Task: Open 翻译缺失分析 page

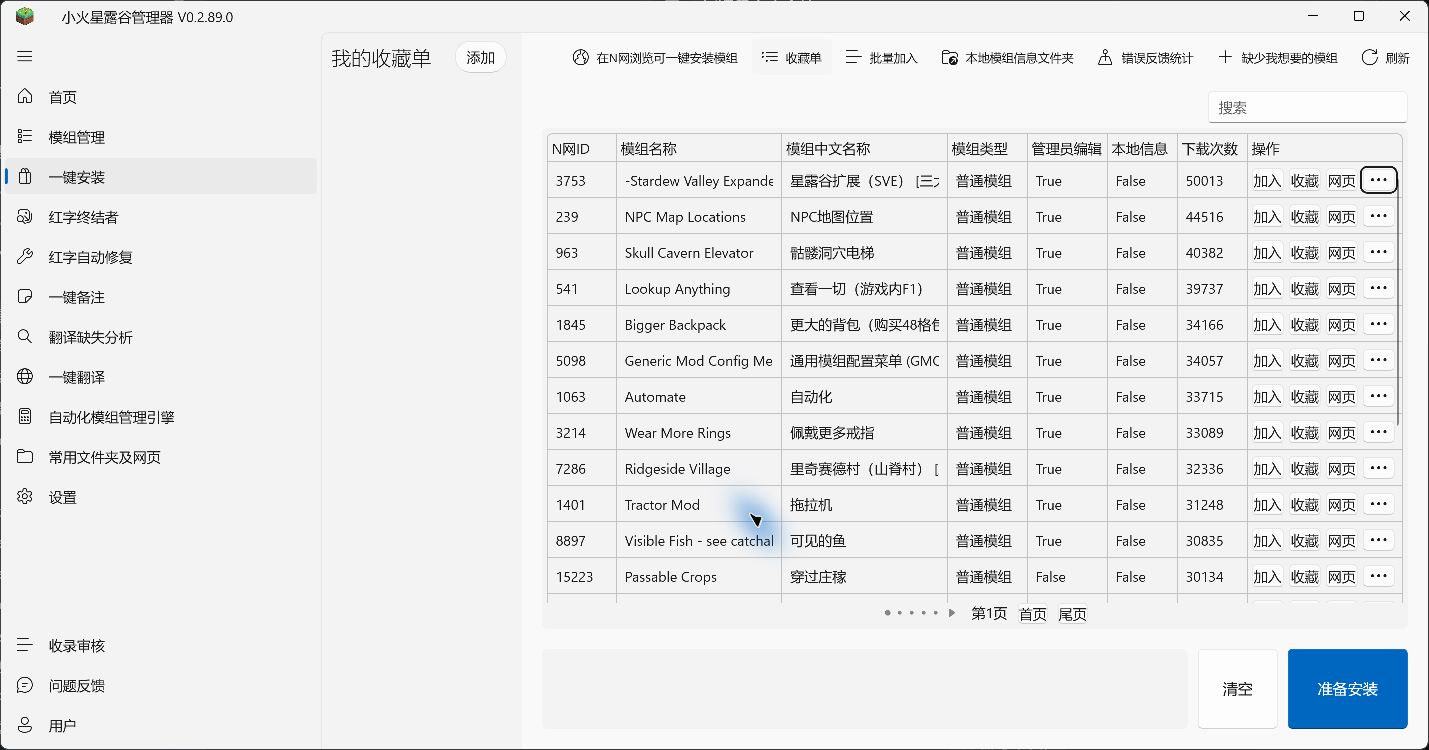Action: point(161,337)
